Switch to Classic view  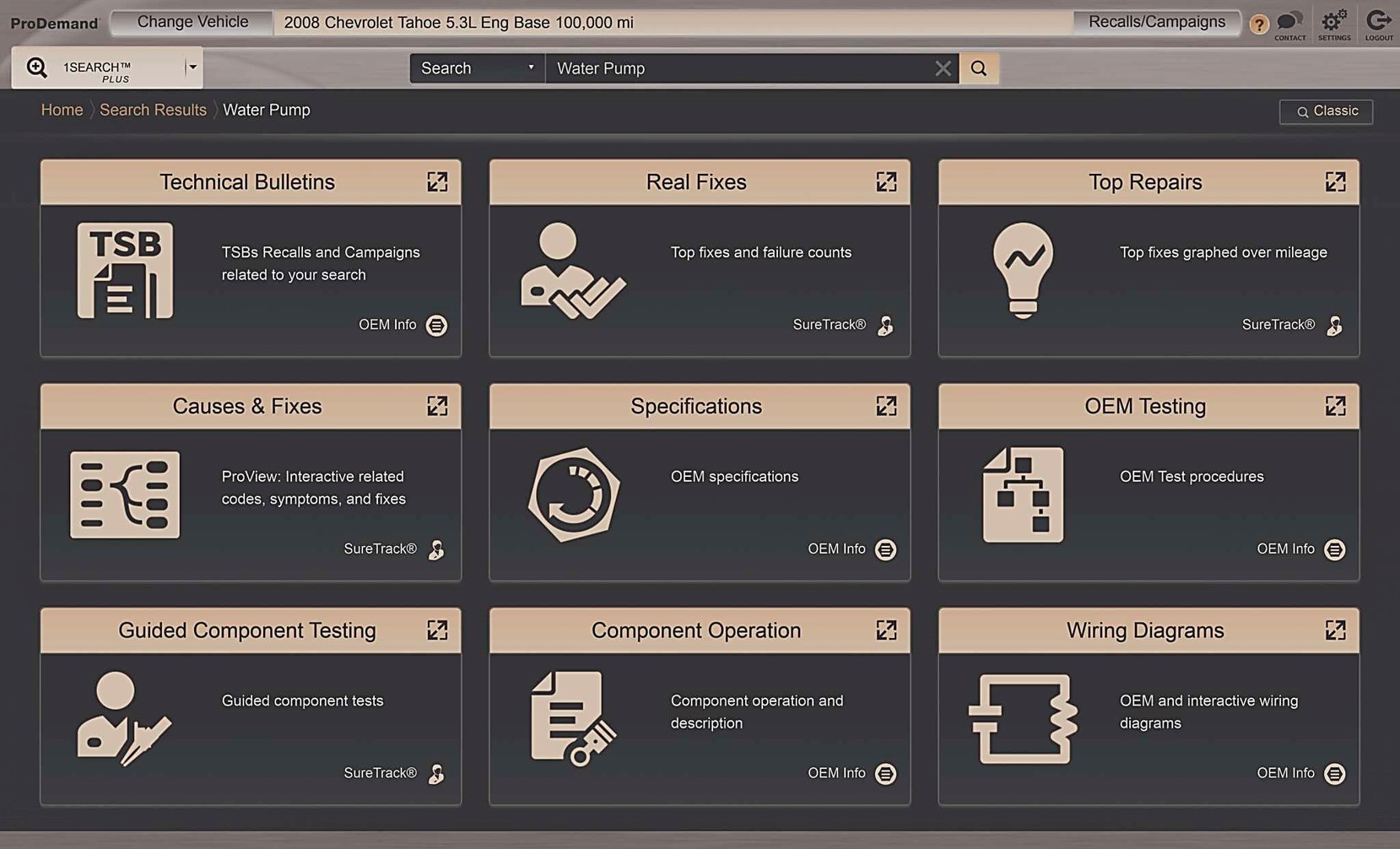(x=1326, y=111)
